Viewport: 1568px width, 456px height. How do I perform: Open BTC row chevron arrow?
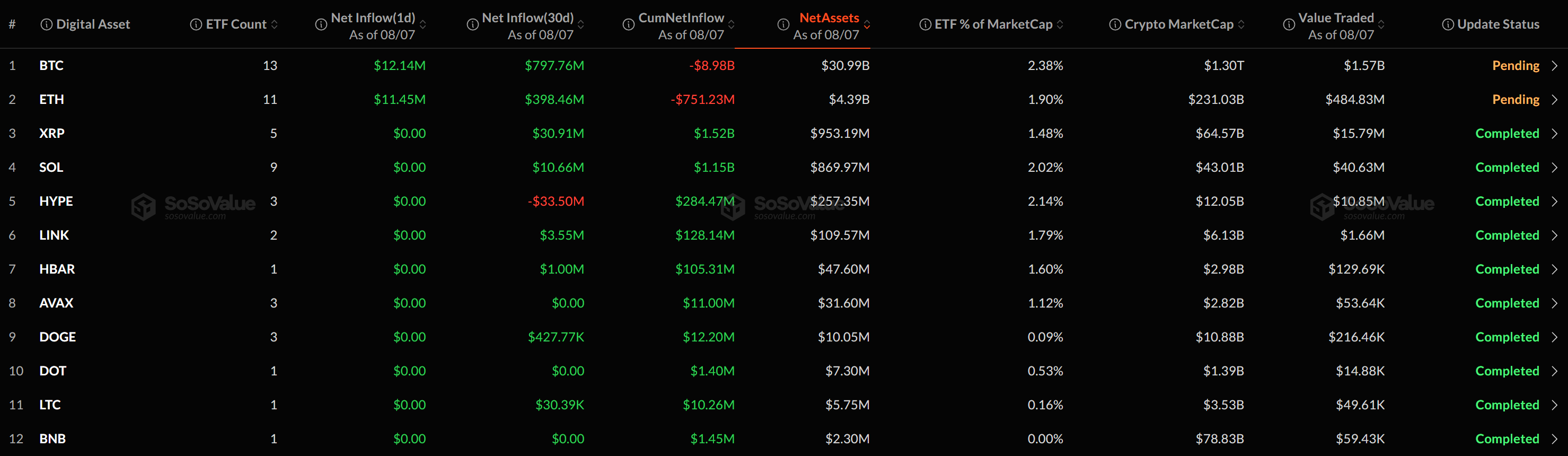tap(1554, 66)
